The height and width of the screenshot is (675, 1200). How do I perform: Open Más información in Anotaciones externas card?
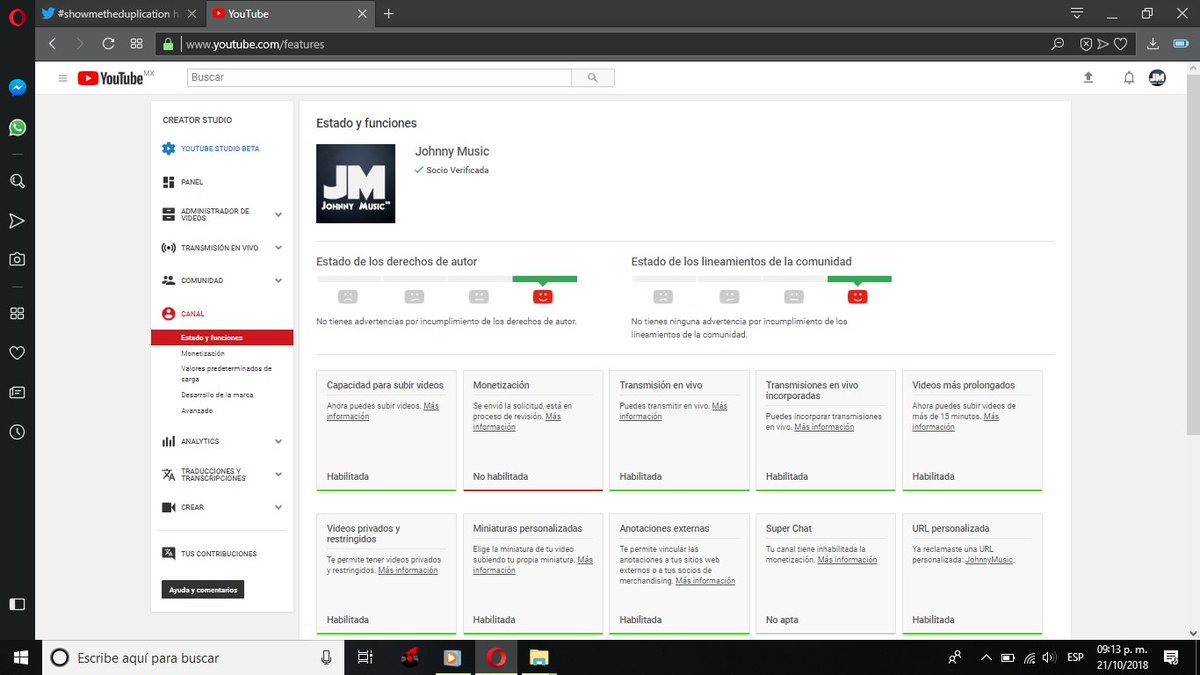click(704, 581)
